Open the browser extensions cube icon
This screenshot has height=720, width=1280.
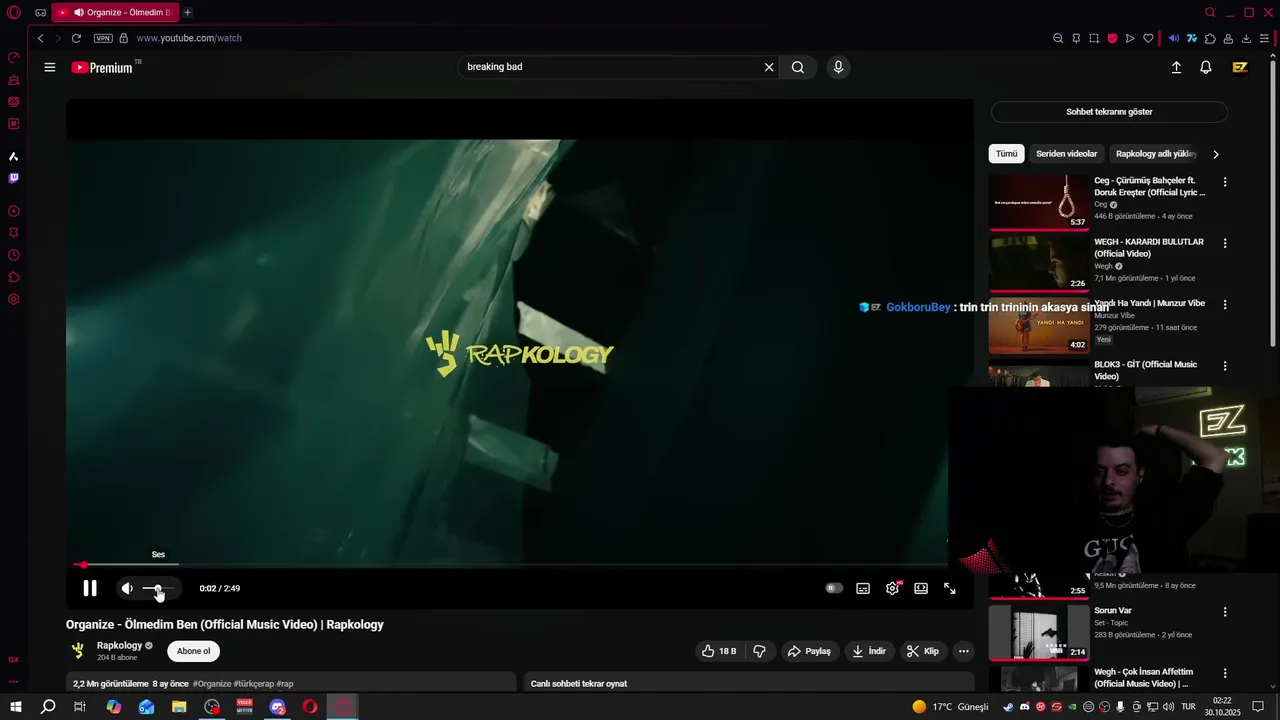[1210, 38]
